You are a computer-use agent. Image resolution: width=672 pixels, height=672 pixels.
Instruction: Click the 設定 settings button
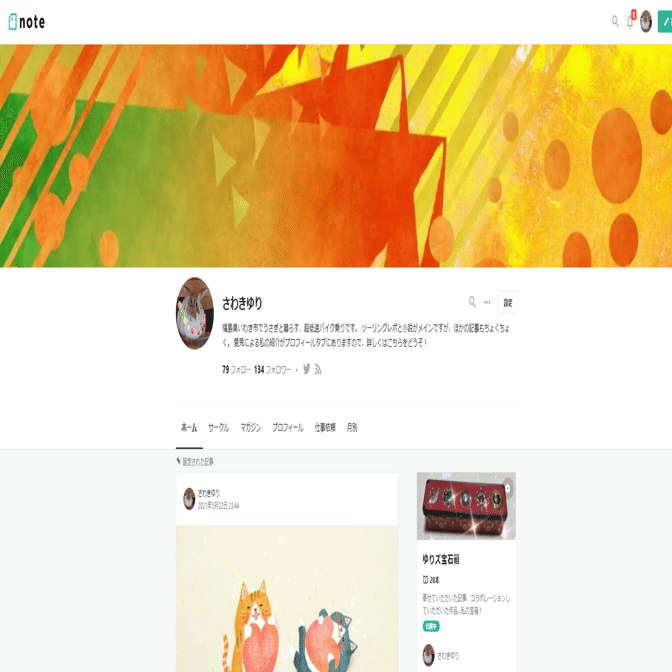[508, 303]
